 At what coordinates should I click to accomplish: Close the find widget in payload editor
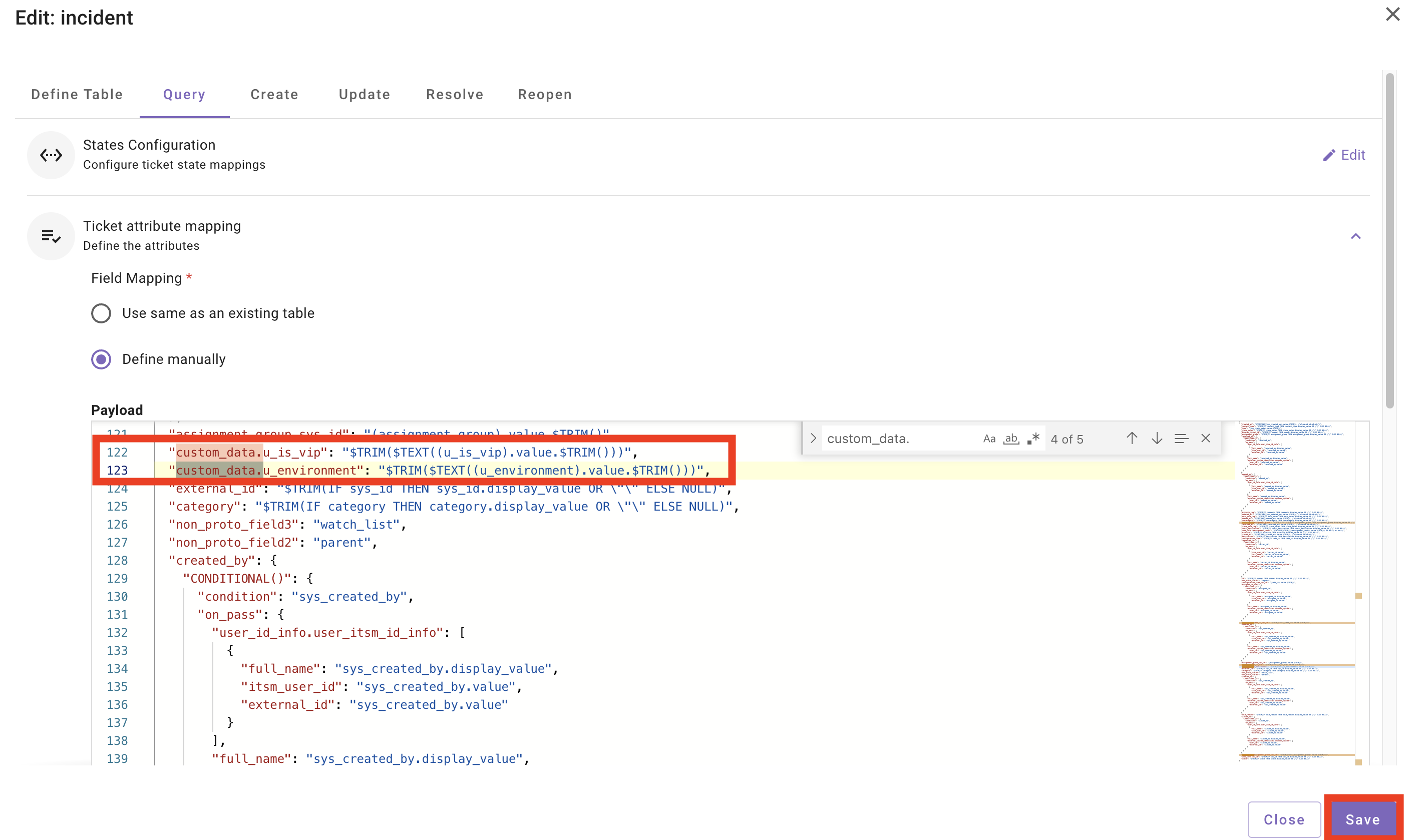click(x=1205, y=438)
